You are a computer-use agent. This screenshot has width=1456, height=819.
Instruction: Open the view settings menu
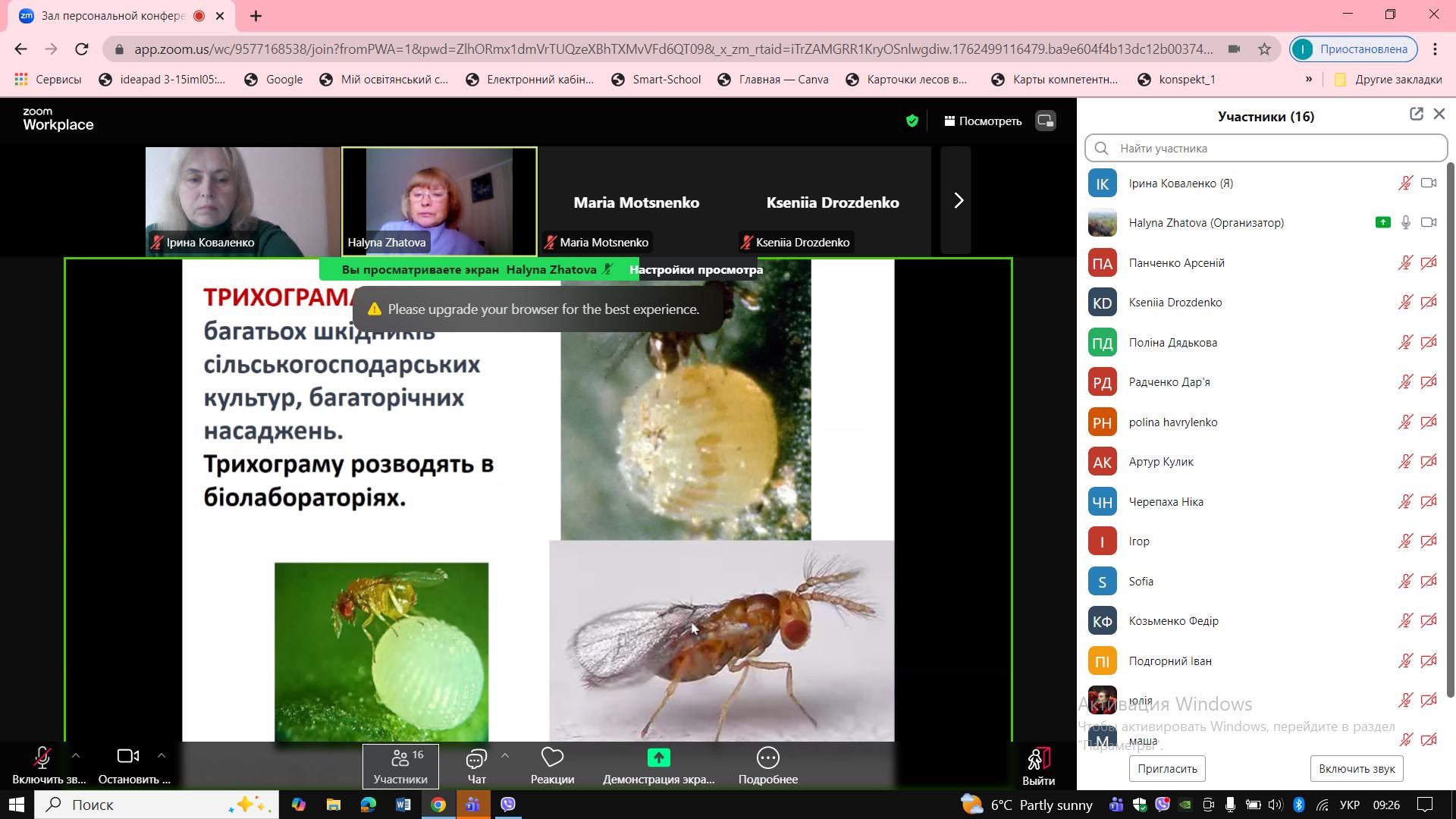click(695, 270)
